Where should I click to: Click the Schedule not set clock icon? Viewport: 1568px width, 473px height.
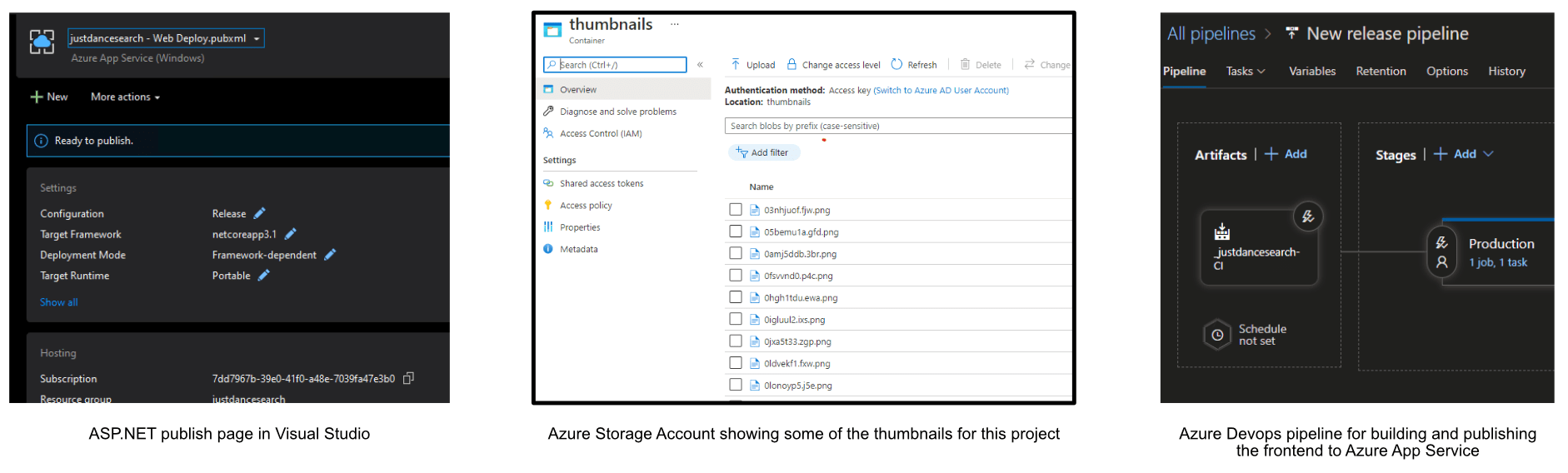tap(1217, 335)
